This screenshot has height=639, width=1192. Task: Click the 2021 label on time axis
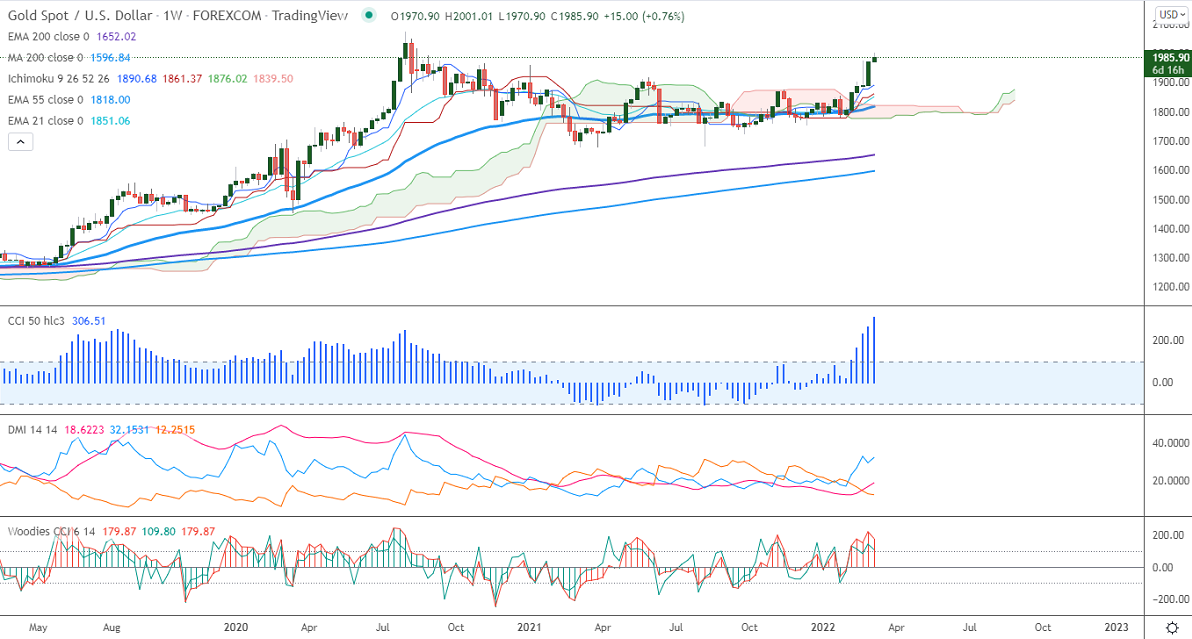click(x=529, y=628)
